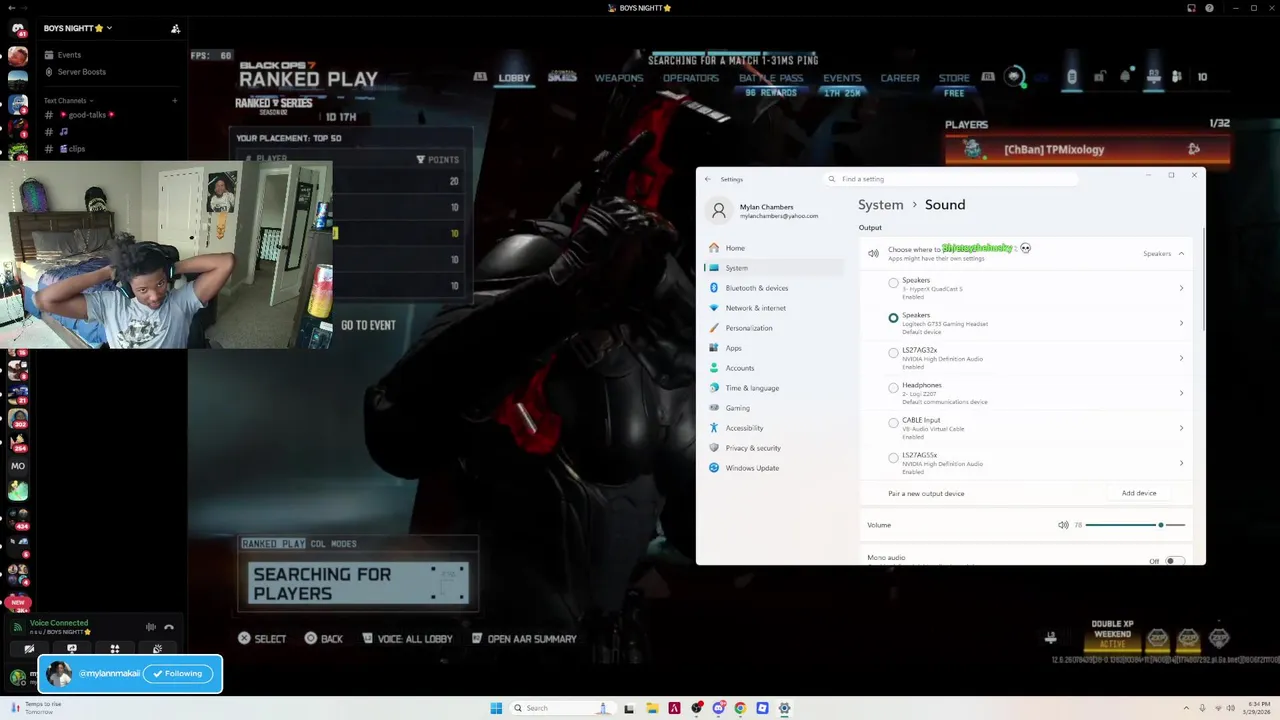Open File Explorer from taskbar
Image resolution: width=1280 pixels, height=720 pixels.
coord(652,708)
